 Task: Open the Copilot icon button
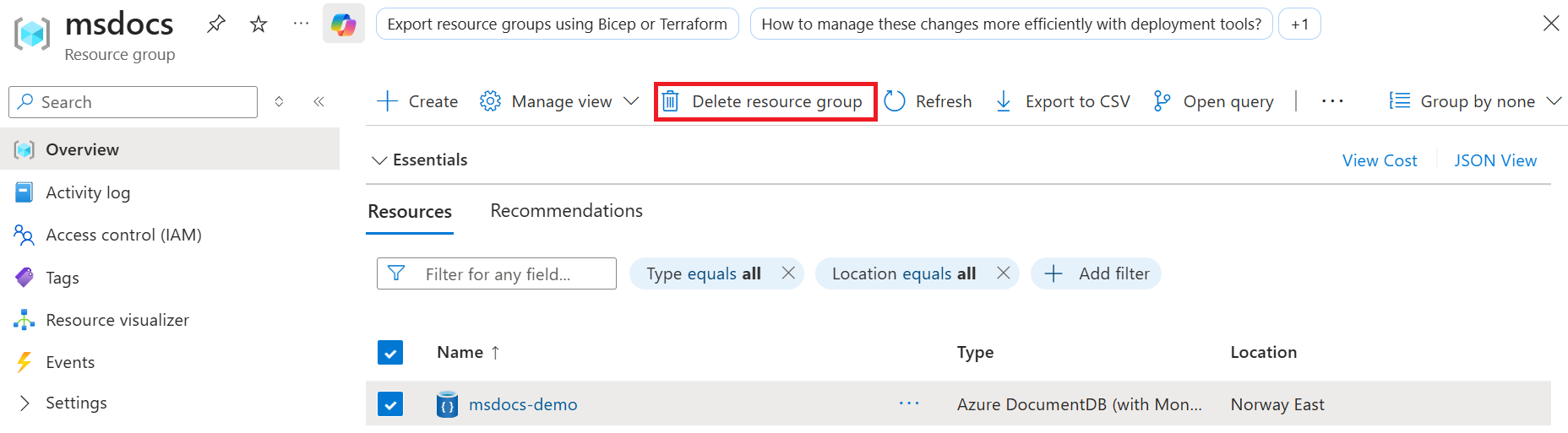(x=344, y=24)
